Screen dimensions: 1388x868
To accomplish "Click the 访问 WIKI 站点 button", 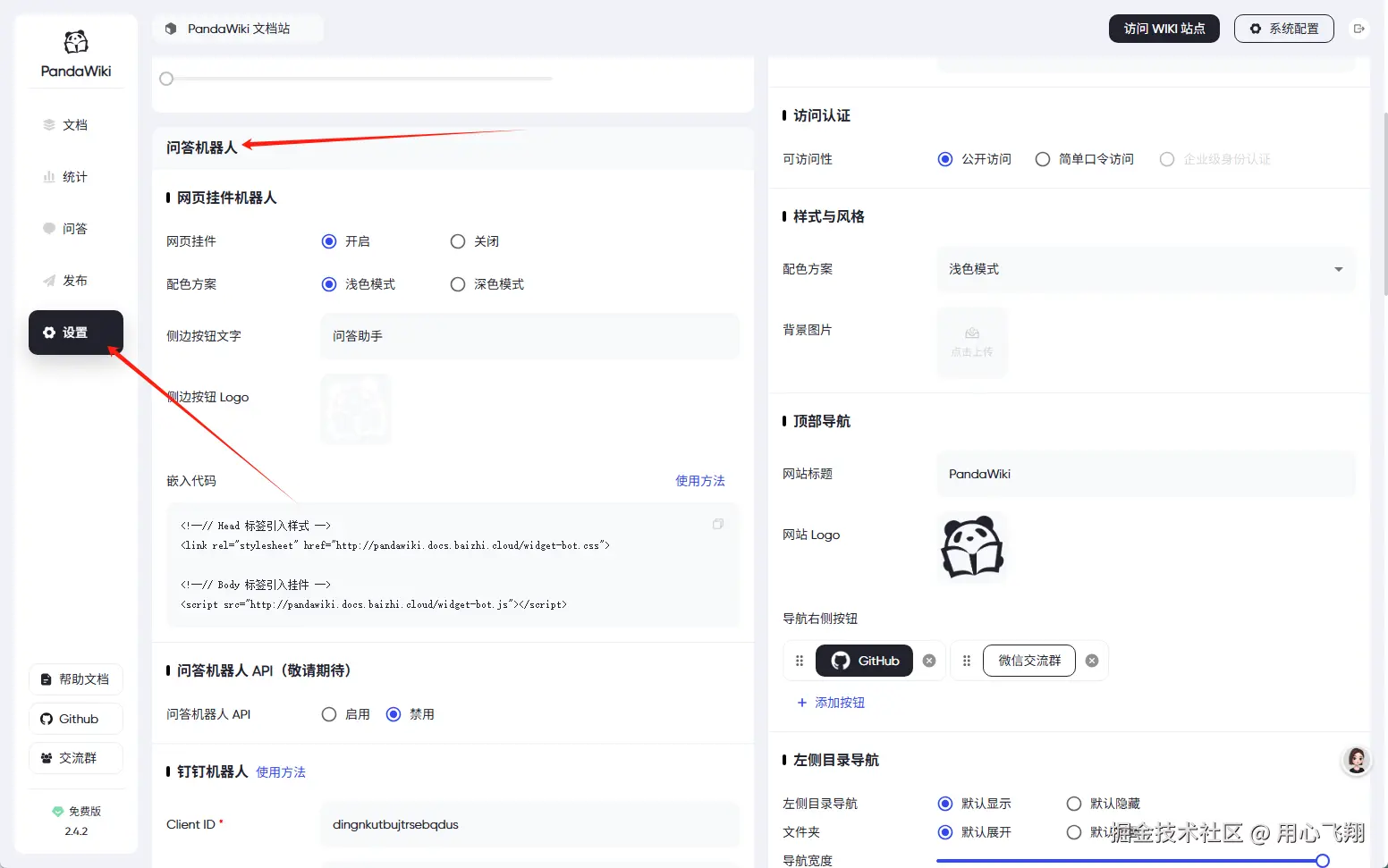I will tap(1164, 29).
